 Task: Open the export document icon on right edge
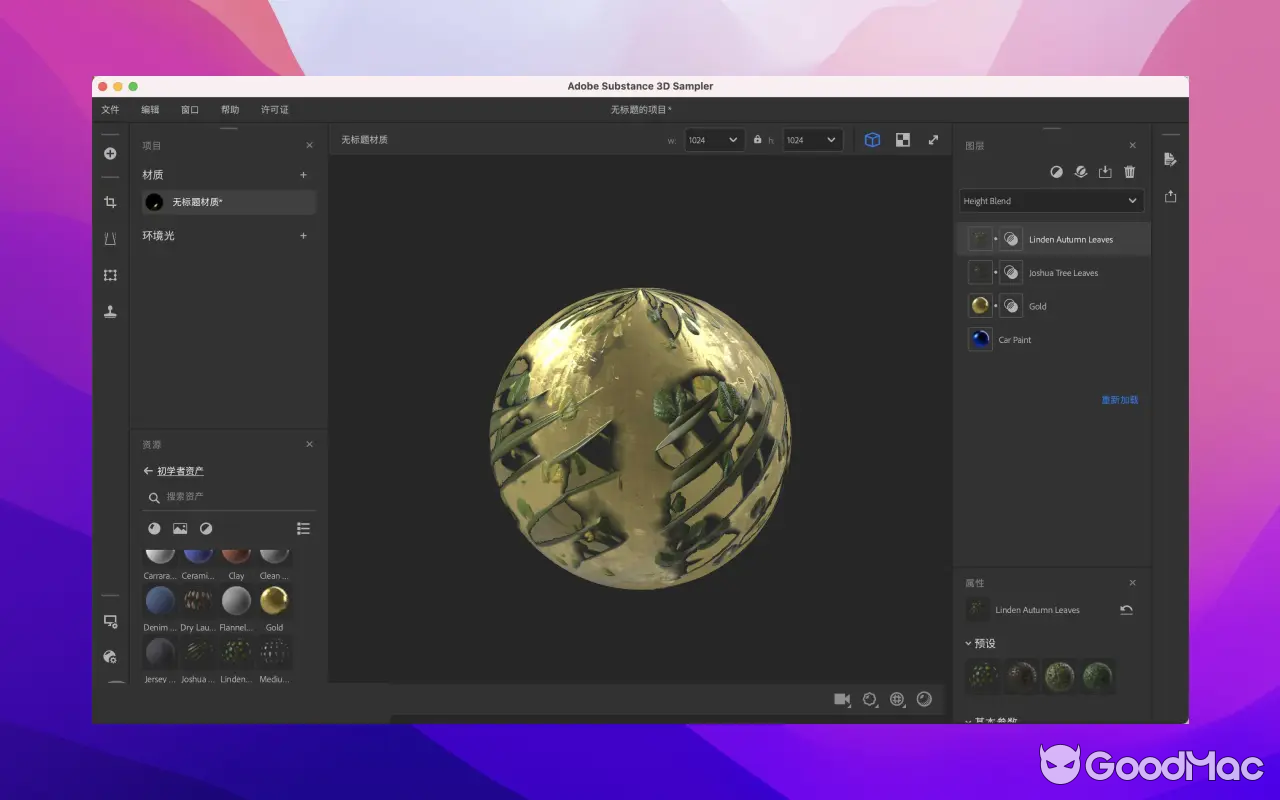click(1169, 158)
